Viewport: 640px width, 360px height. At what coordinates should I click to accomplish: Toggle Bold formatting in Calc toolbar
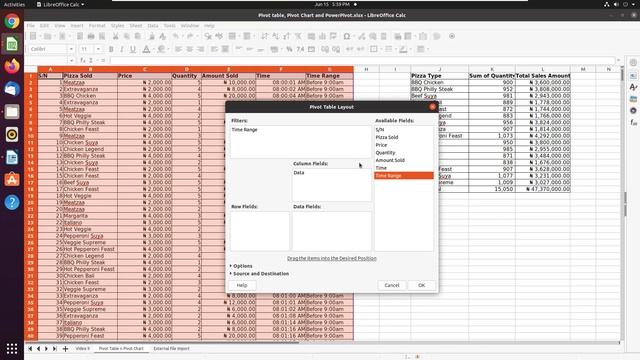tap(111, 49)
